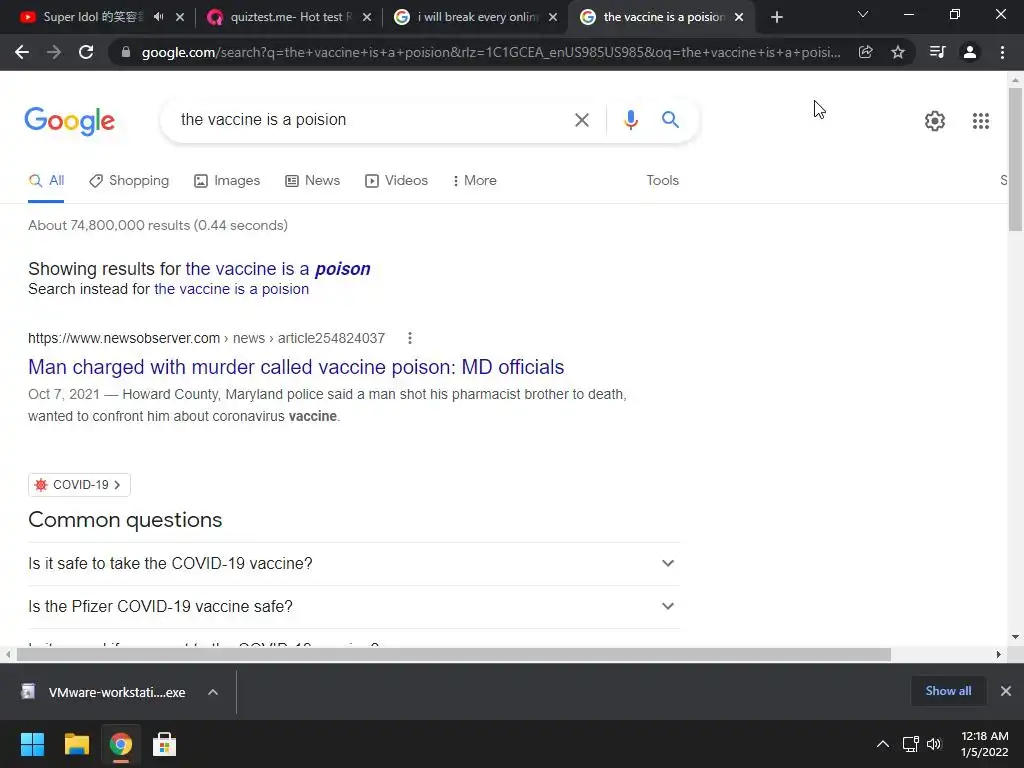Viewport: 1024px width, 768px height.
Task: Select the All search tab
Action: [x=46, y=181]
